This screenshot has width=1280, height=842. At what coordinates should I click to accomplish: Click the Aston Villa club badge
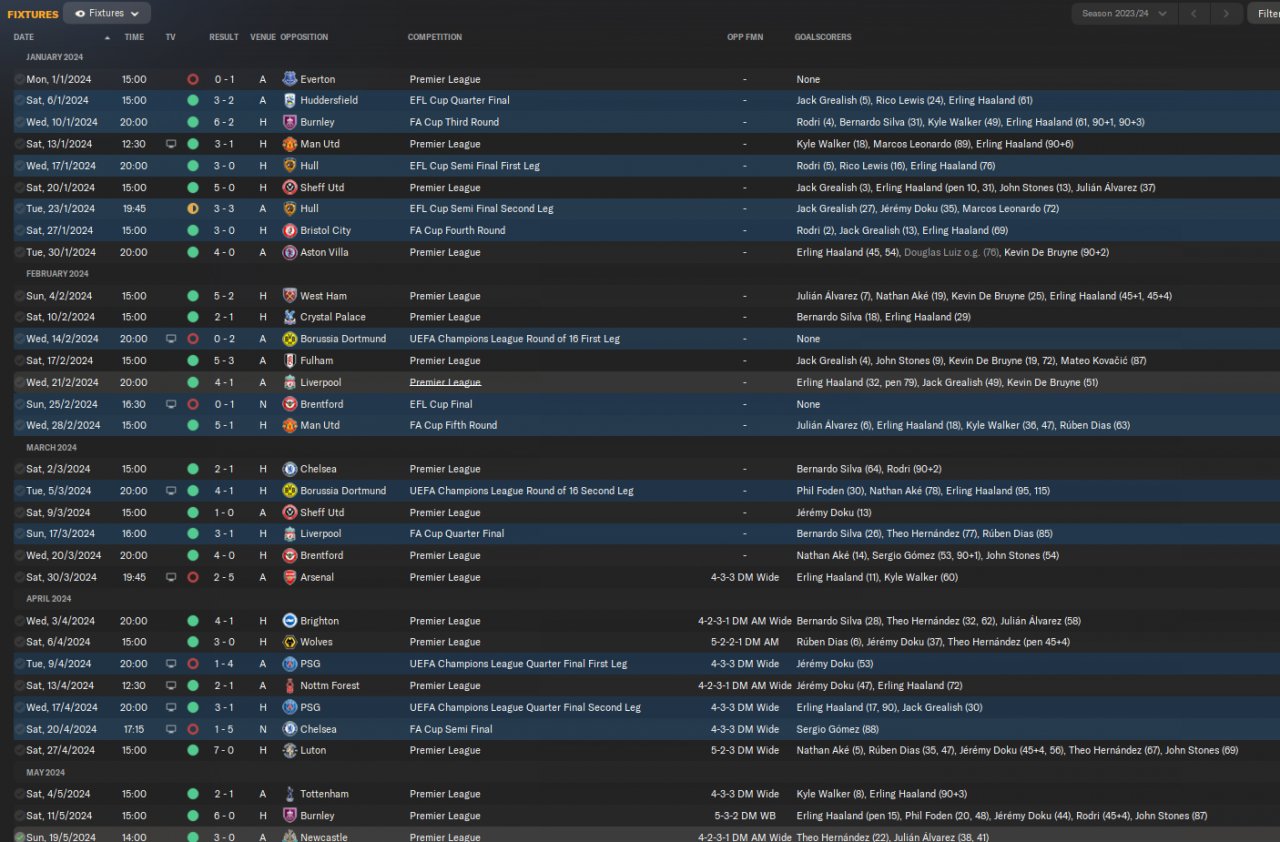[x=290, y=252]
